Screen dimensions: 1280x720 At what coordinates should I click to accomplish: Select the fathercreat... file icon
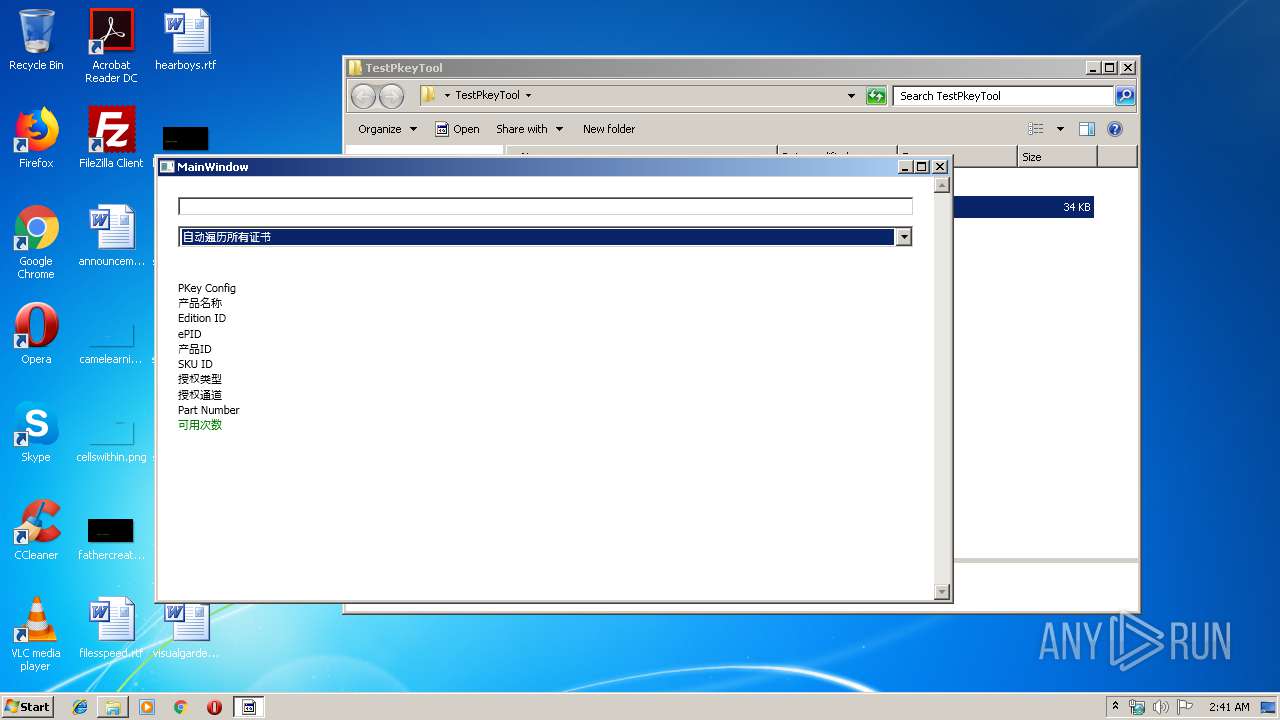pyautogui.click(x=111, y=539)
